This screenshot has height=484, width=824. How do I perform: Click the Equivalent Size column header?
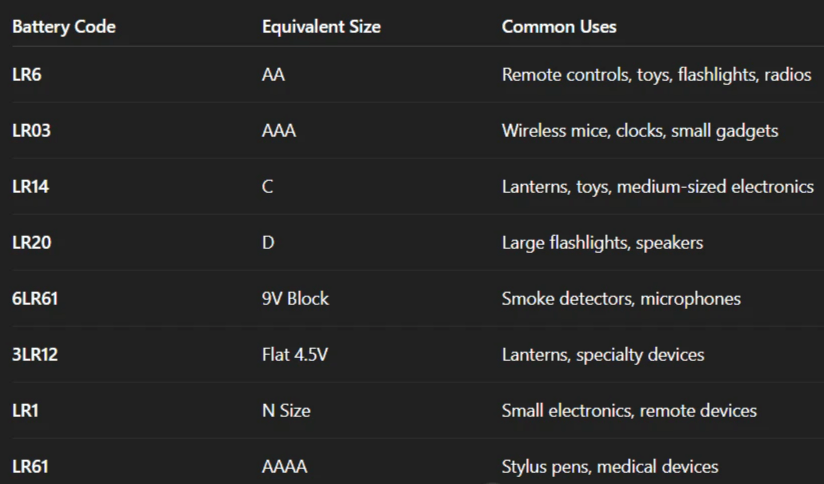[321, 27]
